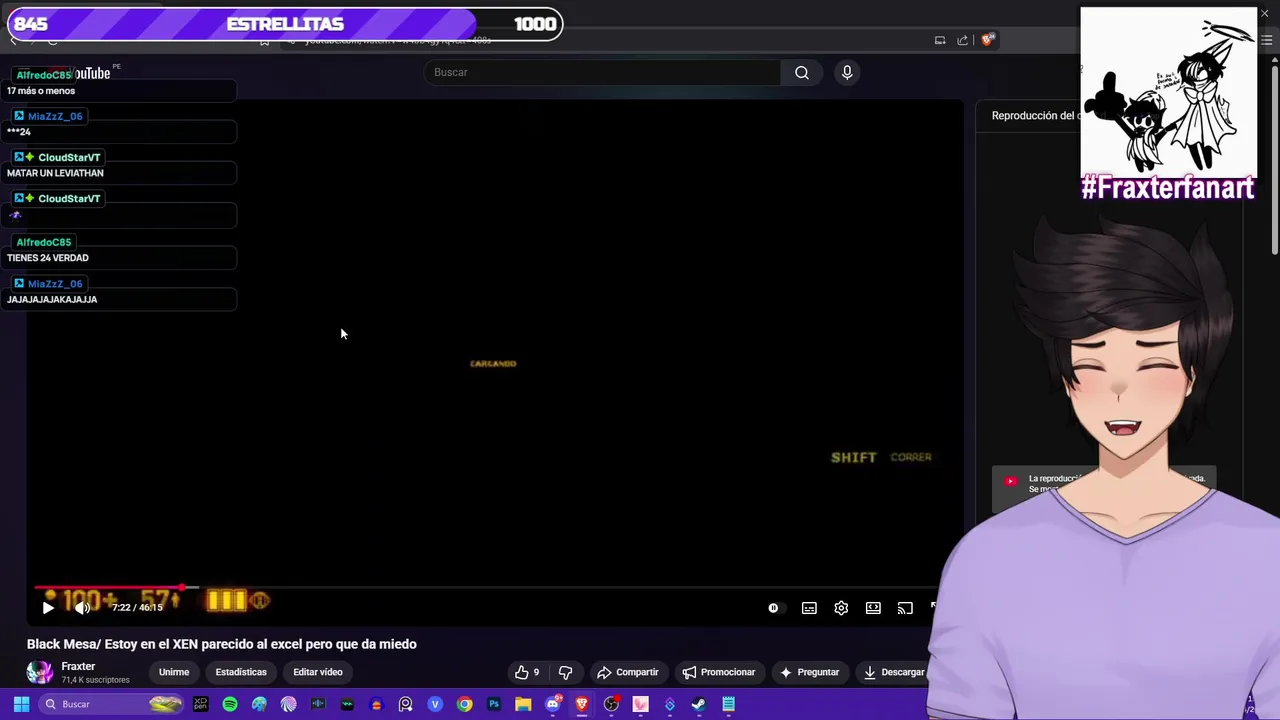This screenshot has height=720, width=1280.
Task: Open Google Chrome from taskbar
Action: coord(464,704)
